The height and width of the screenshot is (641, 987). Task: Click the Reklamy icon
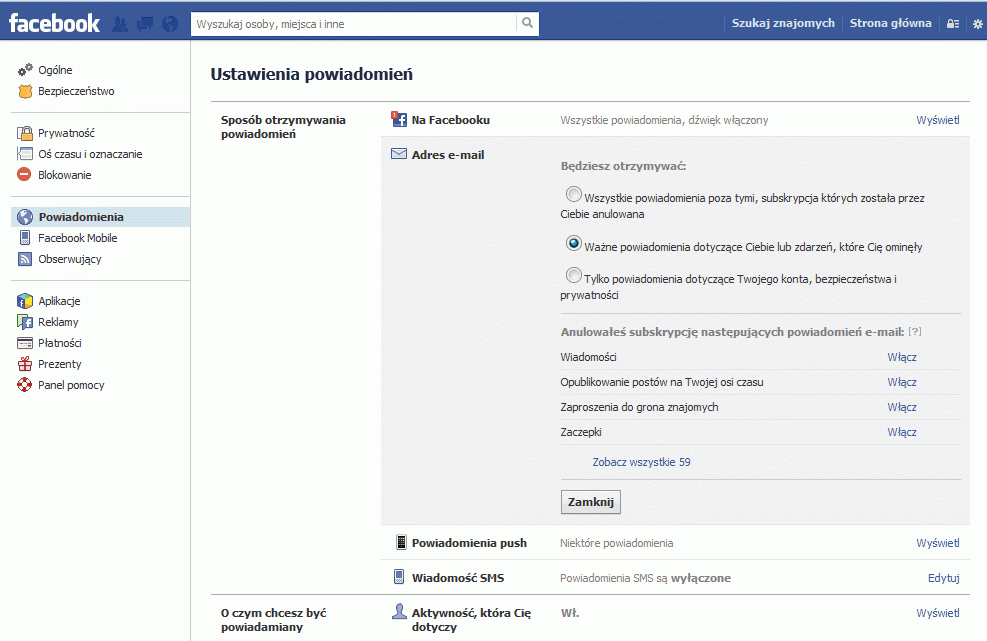[x=25, y=322]
